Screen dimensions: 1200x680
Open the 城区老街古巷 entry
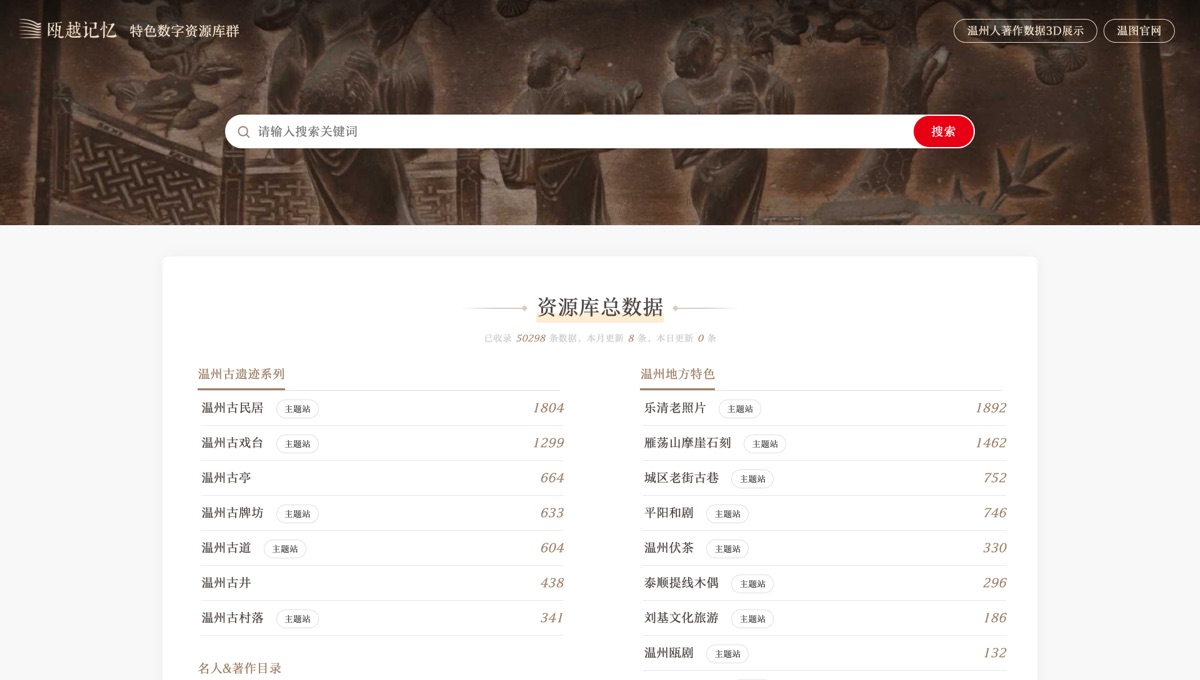[x=681, y=478]
